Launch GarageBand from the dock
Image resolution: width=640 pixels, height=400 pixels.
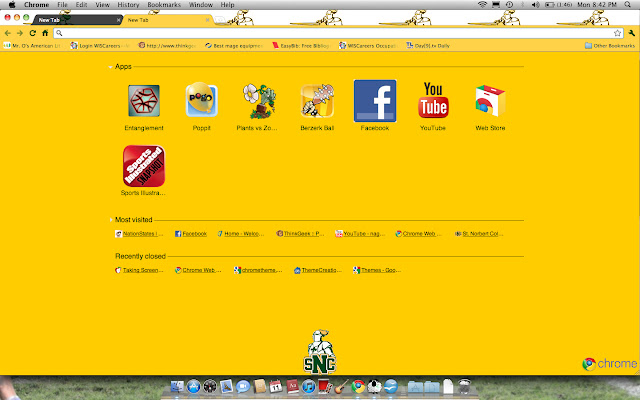[x=341, y=386]
